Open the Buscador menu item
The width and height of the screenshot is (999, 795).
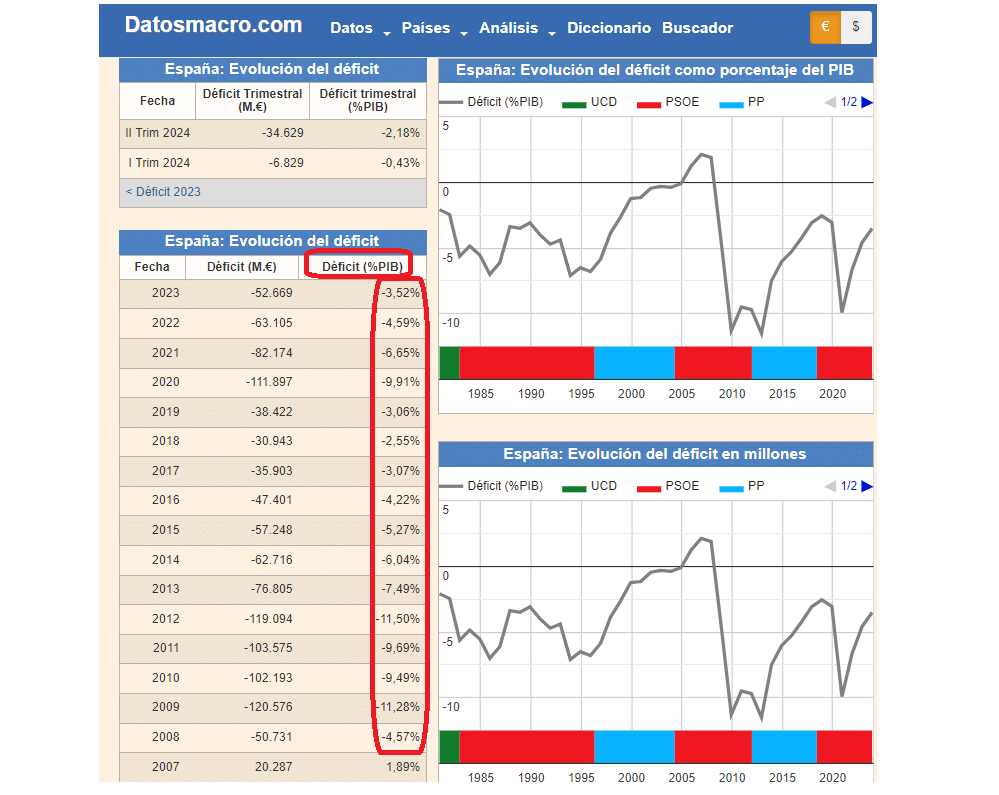[x=697, y=29]
